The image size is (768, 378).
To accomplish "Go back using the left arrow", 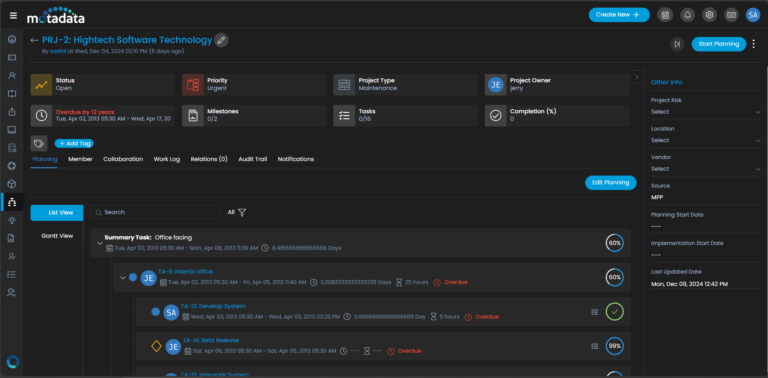I will point(34,40).
